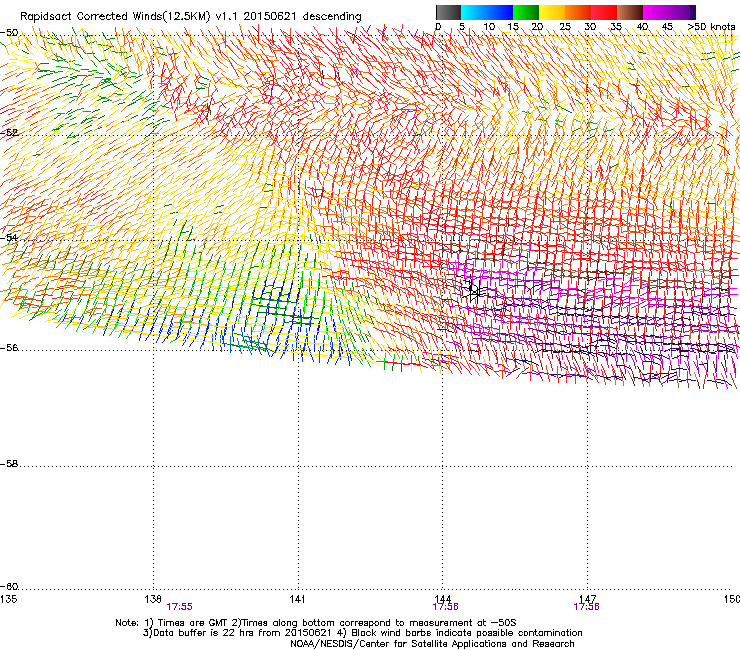740x650 pixels.
Task: Click the '147' longitude axis label
Action: (x=588, y=599)
